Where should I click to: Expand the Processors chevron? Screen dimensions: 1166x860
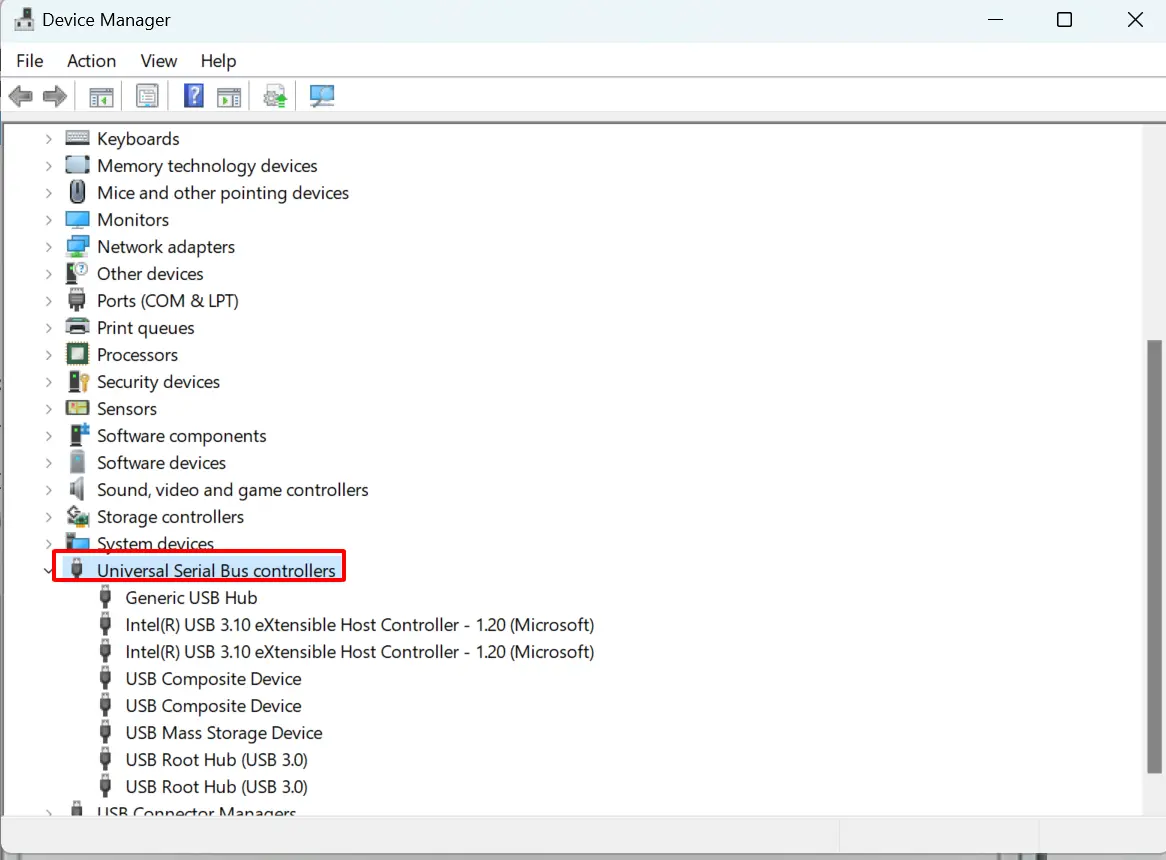pos(48,355)
